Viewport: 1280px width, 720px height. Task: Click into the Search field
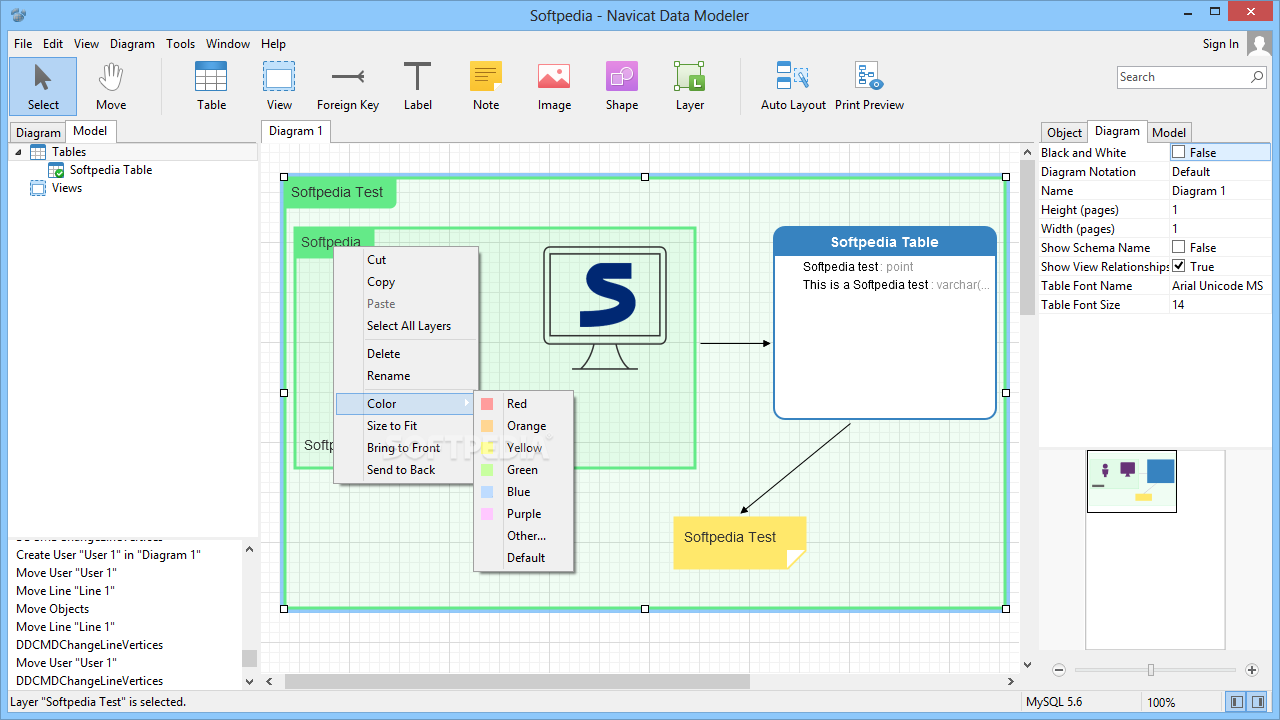[x=1183, y=77]
